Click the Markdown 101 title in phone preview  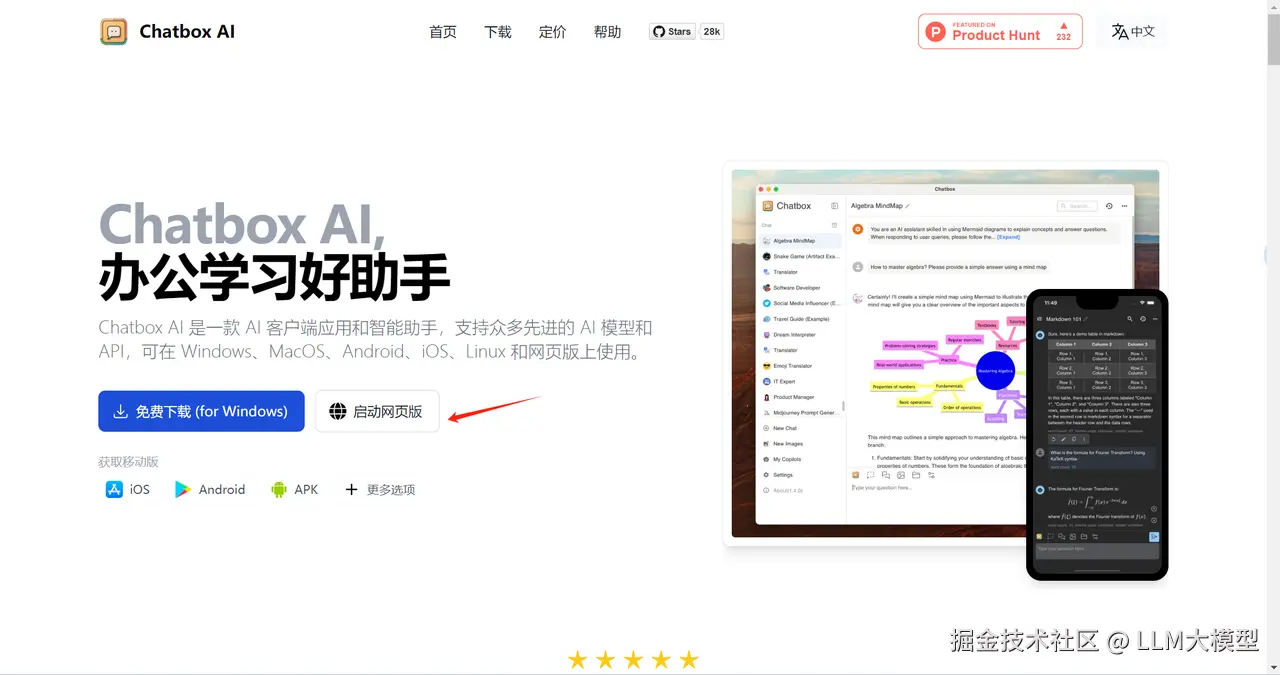coord(1066,319)
